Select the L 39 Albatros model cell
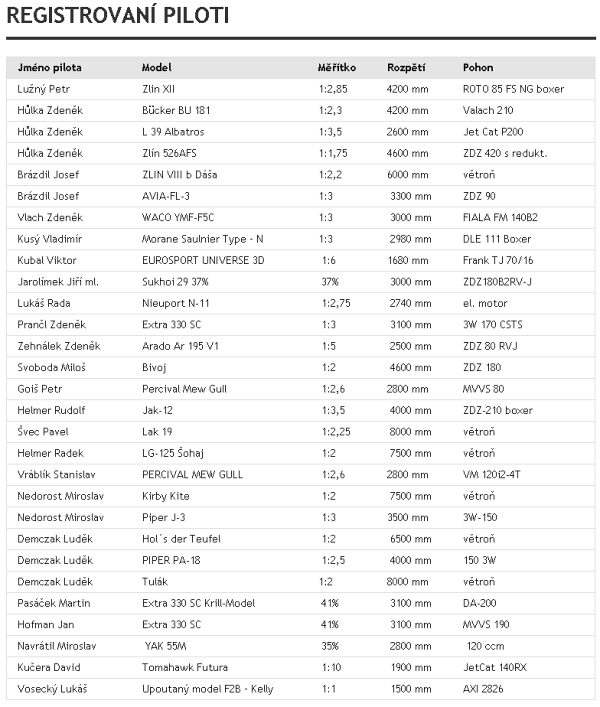The height and width of the screenshot is (707, 600). click(173, 132)
